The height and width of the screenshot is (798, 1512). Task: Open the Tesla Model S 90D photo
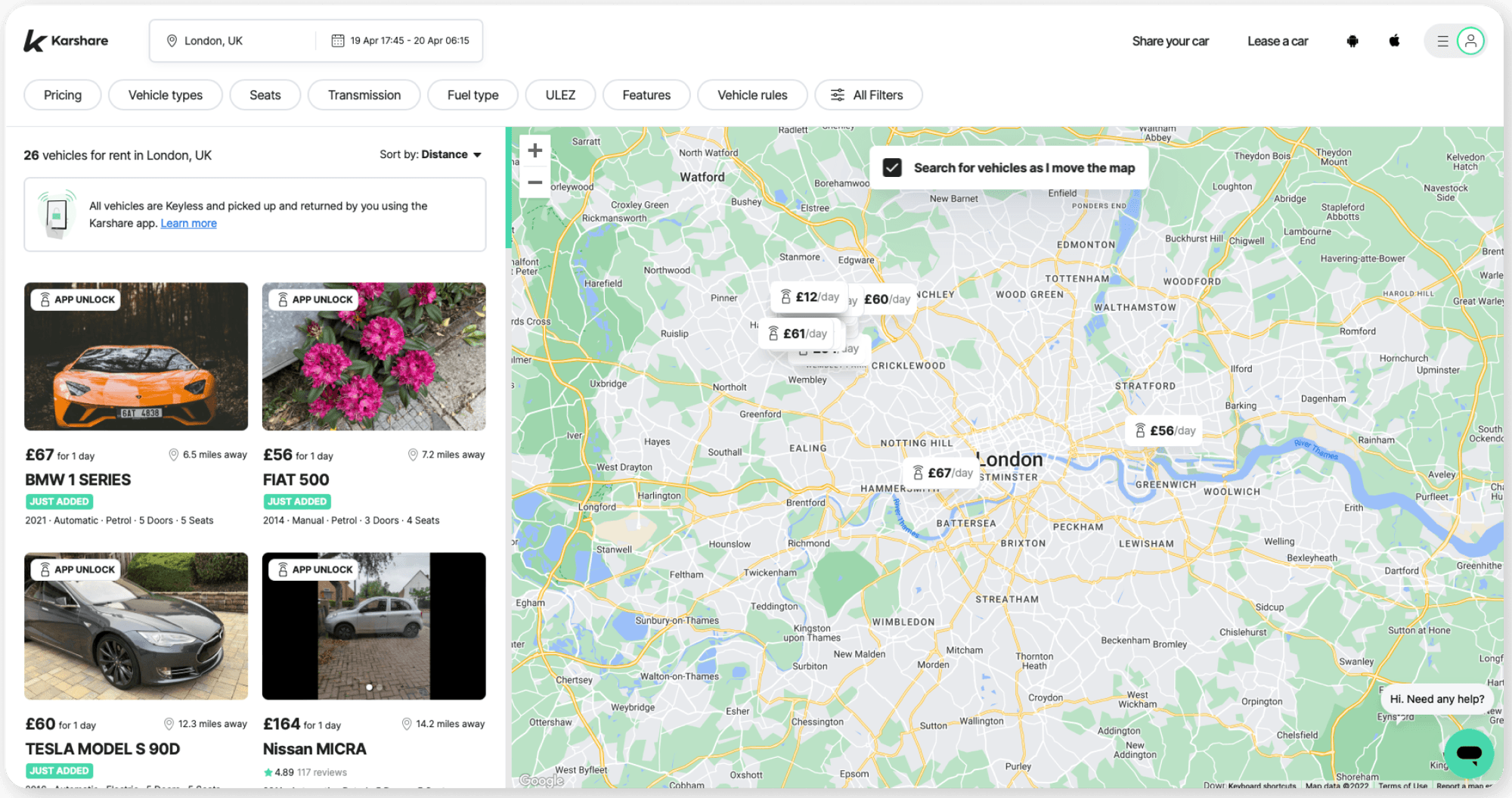(136, 626)
